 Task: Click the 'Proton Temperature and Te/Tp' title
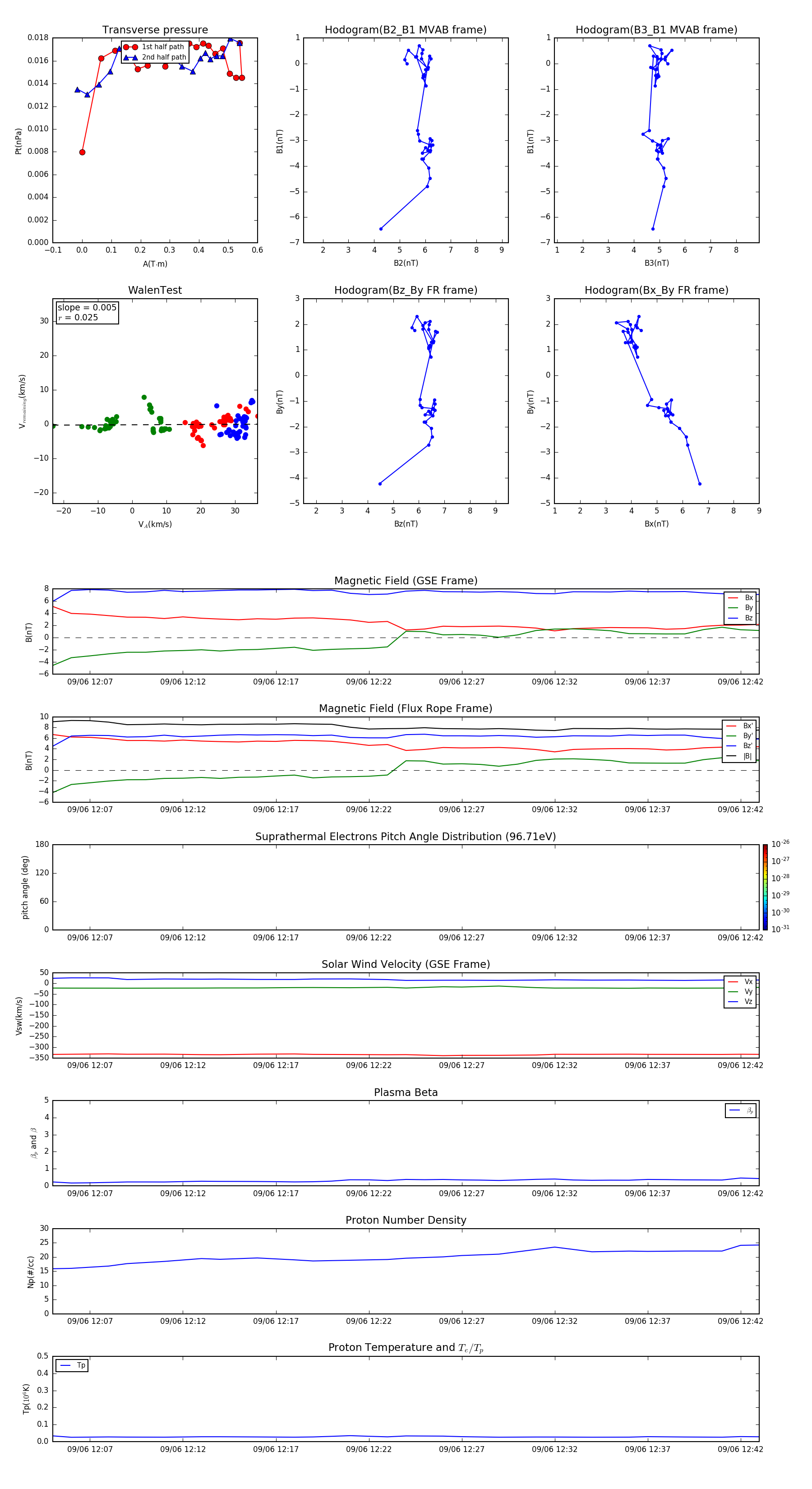(406, 1347)
